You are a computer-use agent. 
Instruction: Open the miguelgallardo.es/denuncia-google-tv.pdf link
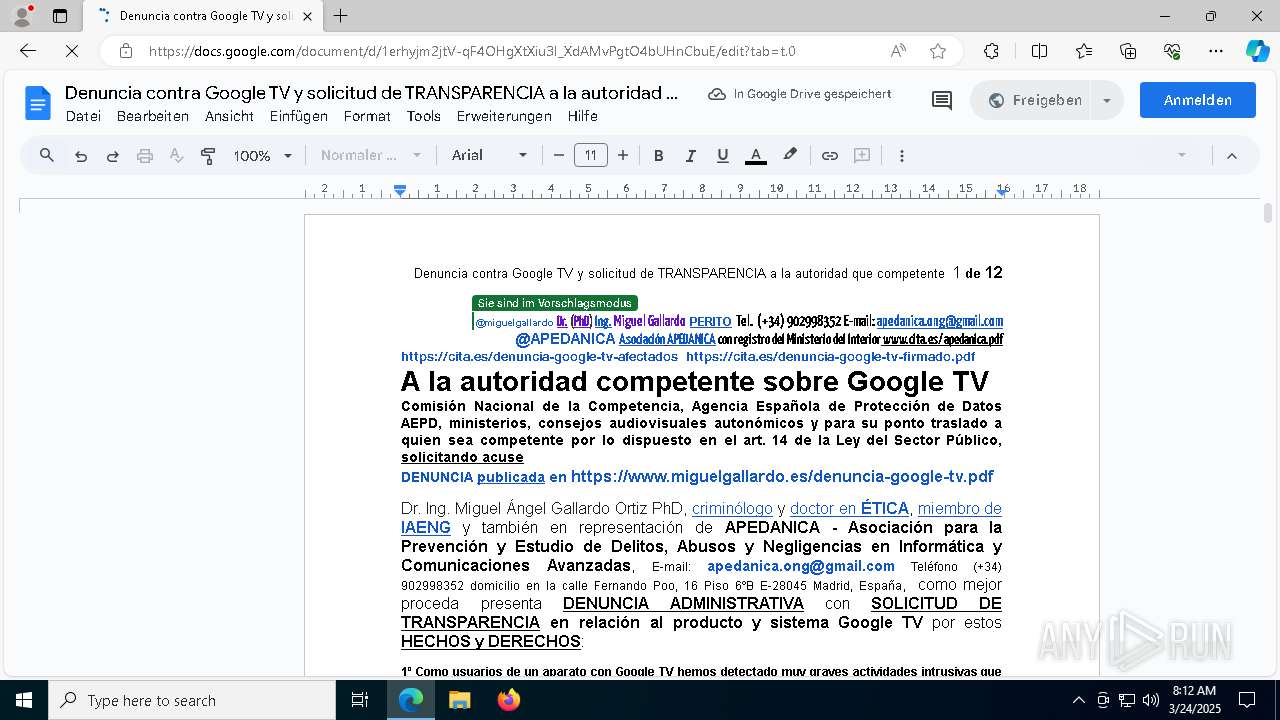(x=782, y=477)
